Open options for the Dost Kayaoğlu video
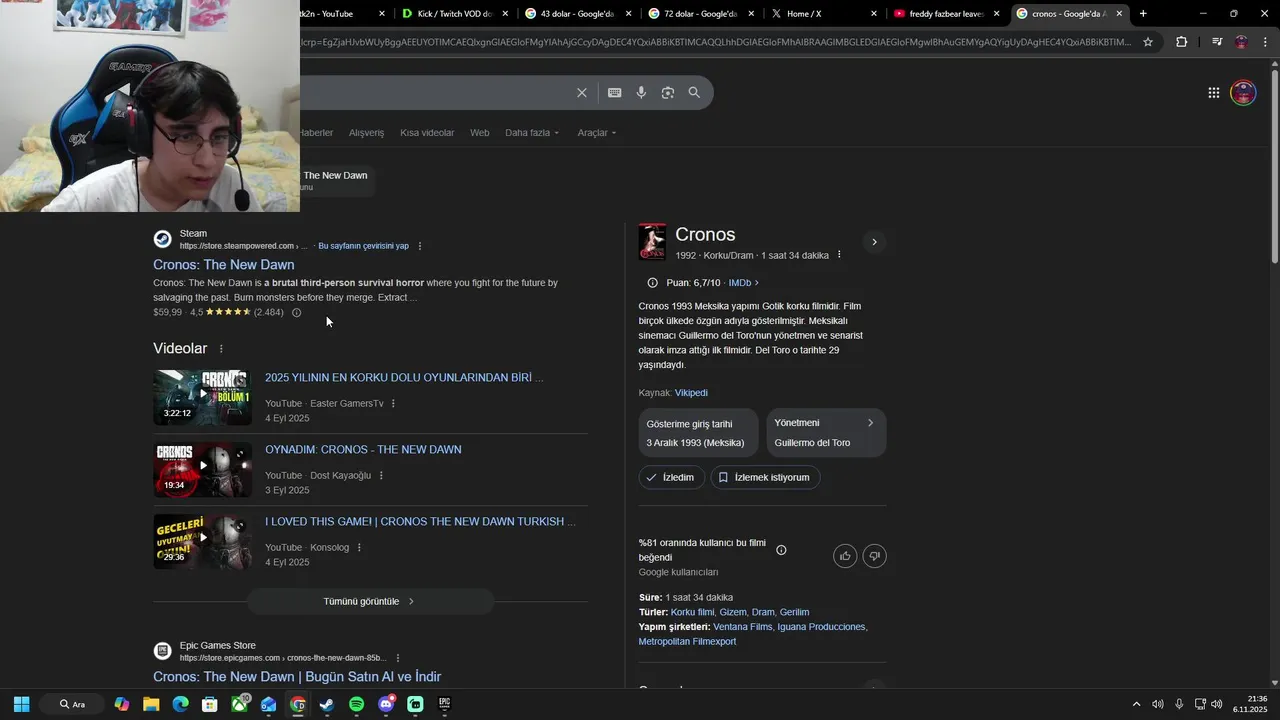This screenshot has width=1280, height=720. pyautogui.click(x=381, y=476)
